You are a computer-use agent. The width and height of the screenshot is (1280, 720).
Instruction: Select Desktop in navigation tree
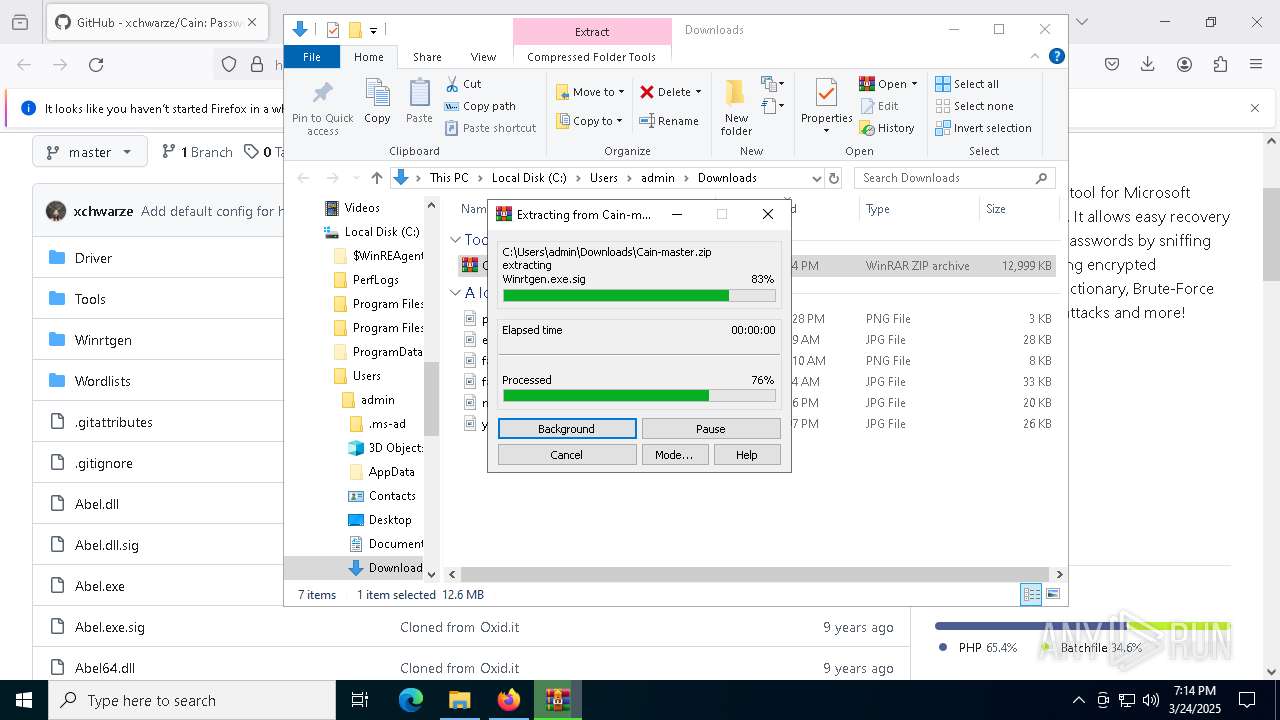pos(390,520)
